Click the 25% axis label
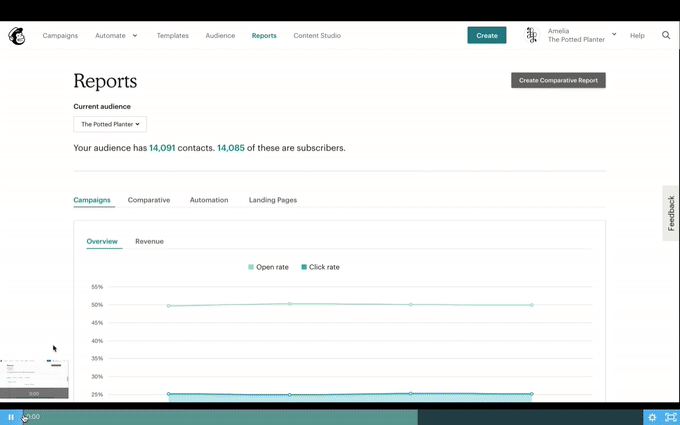 [x=97, y=395]
